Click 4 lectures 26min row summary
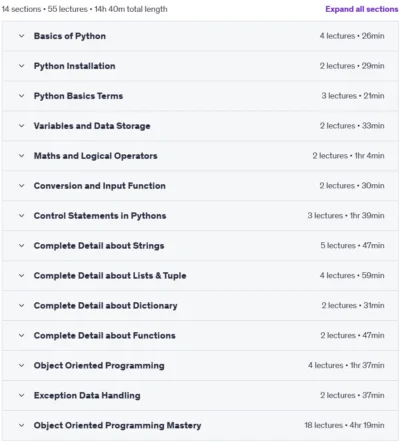This screenshot has height=442, width=400. [352, 36]
